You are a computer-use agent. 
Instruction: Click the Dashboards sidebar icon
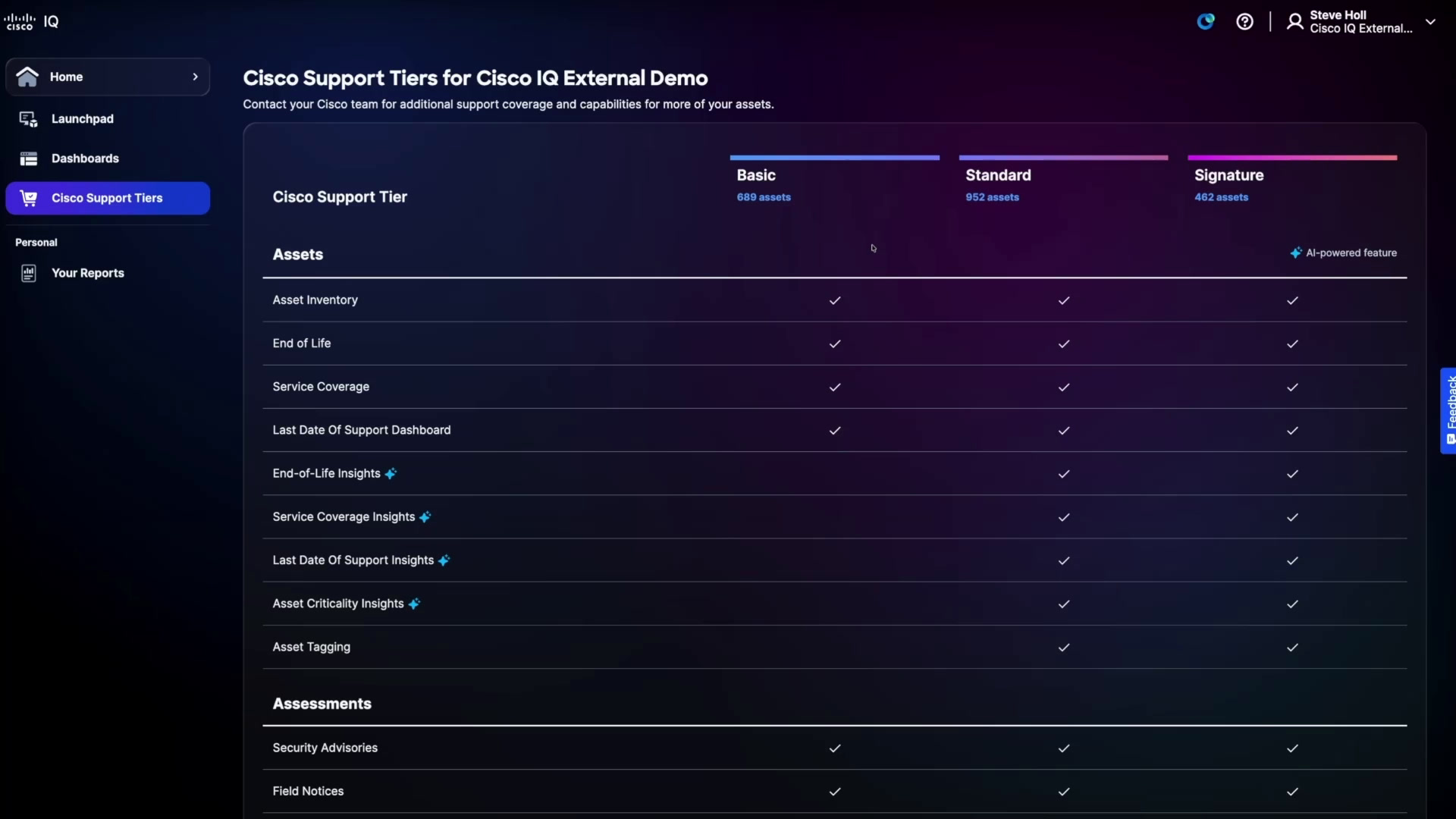pyautogui.click(x=29, y=158)
